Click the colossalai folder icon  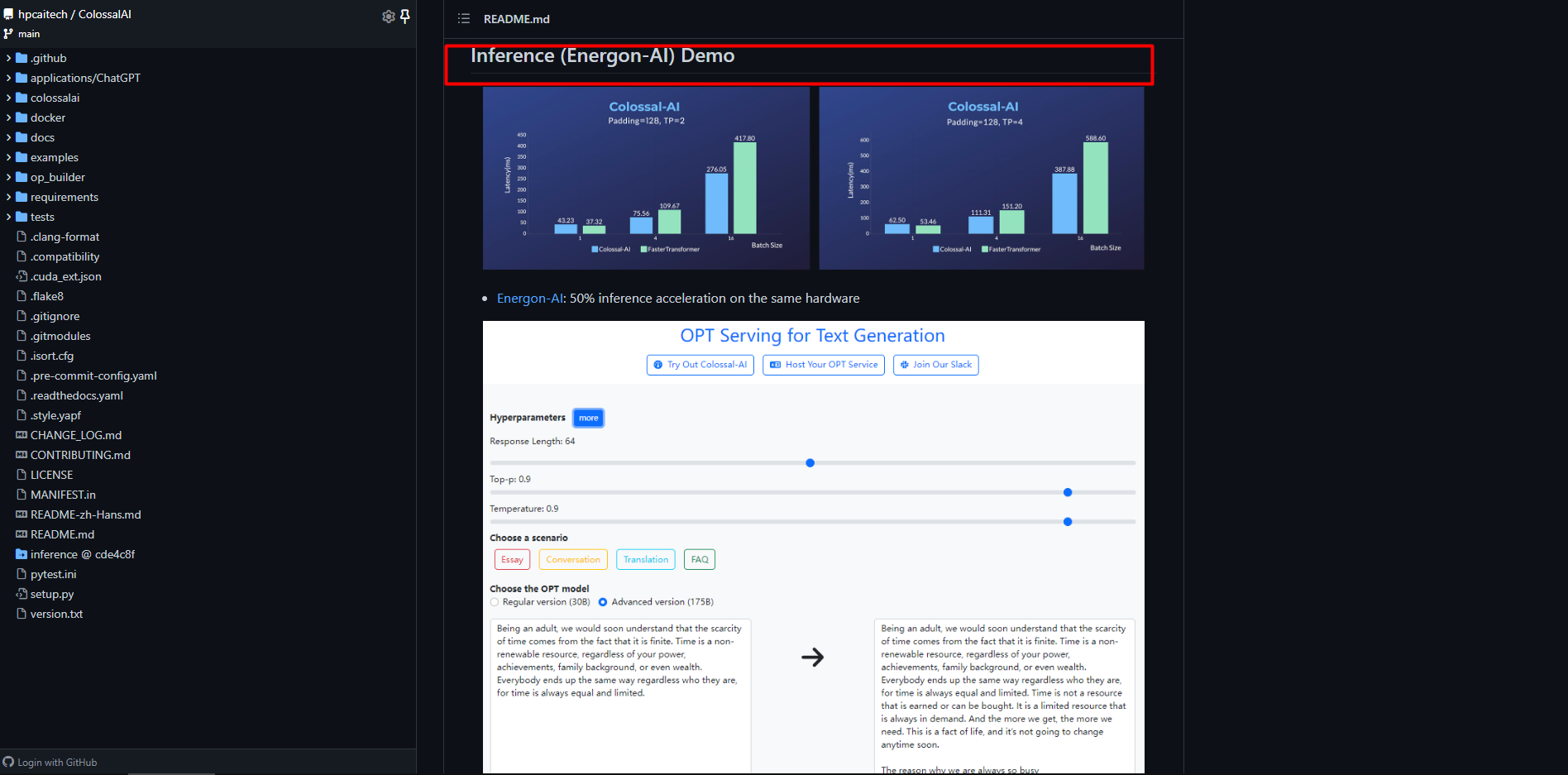tap(22, 98)
